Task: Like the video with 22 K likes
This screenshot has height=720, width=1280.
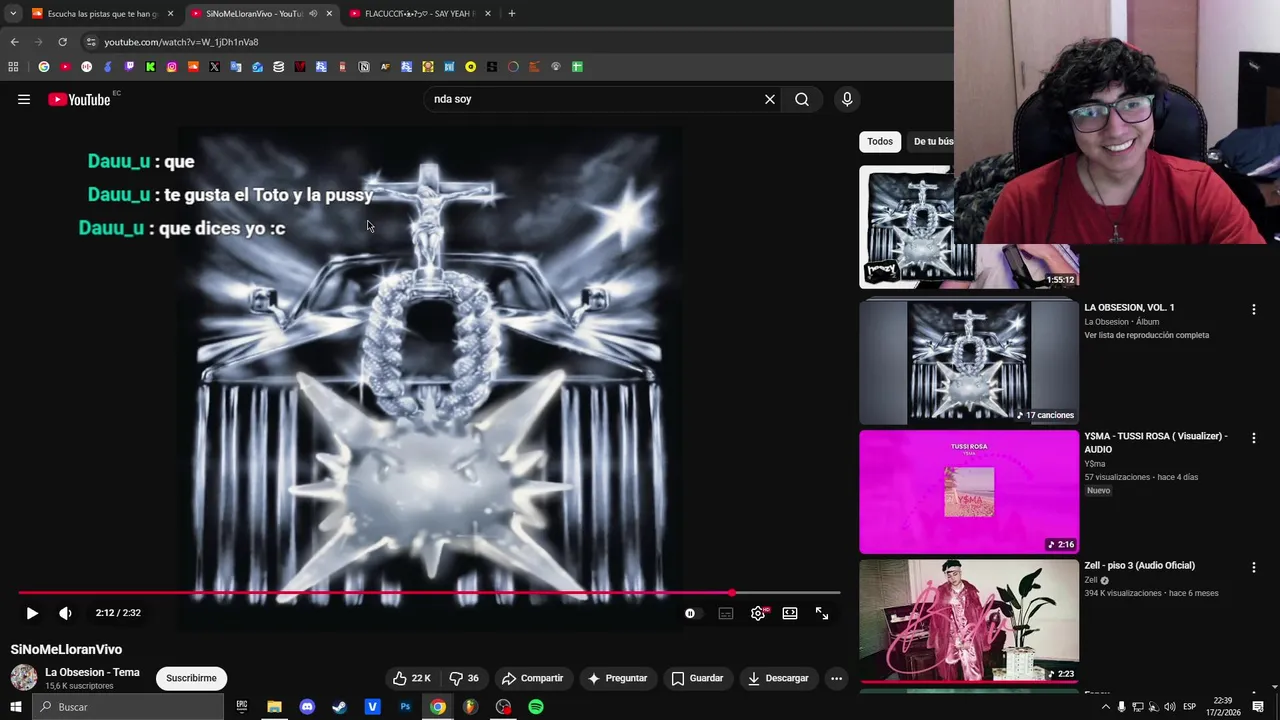Action: click(x=411, y=678)
